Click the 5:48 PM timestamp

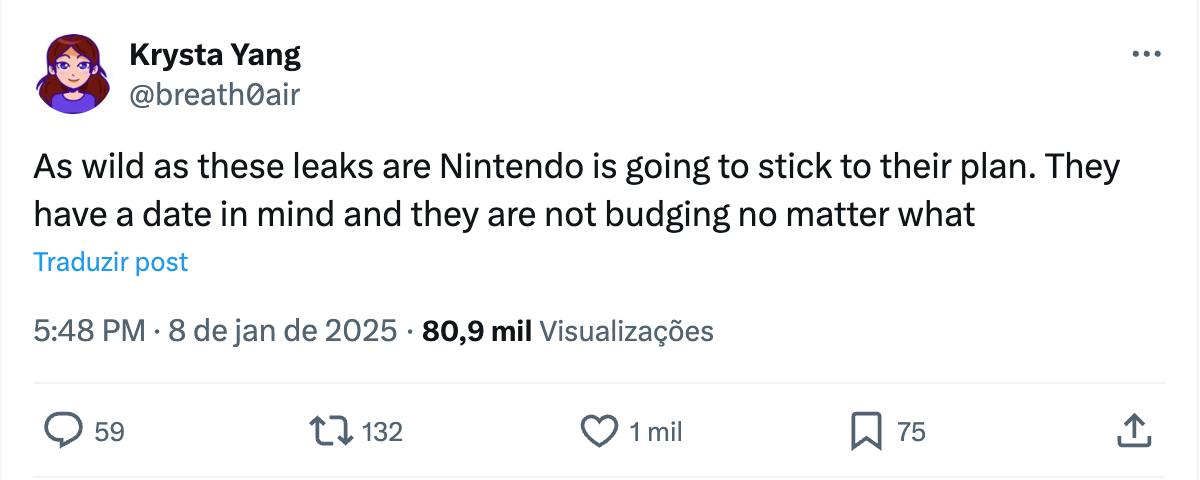(x=91, y=331)
